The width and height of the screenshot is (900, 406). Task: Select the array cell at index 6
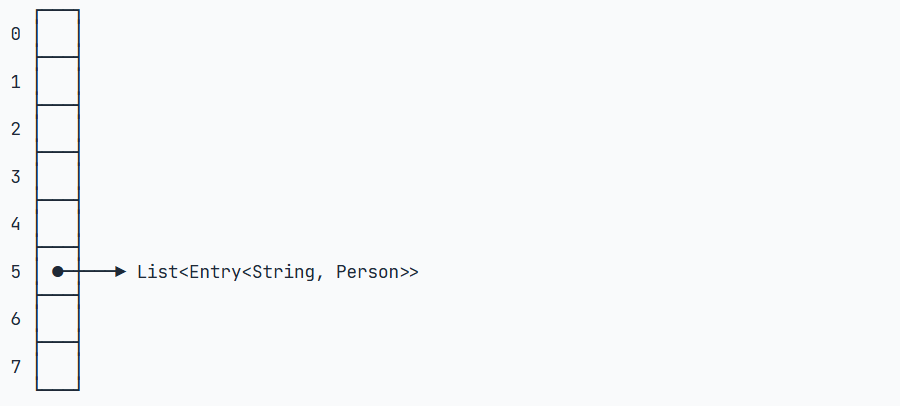click(x=58, y=318)
